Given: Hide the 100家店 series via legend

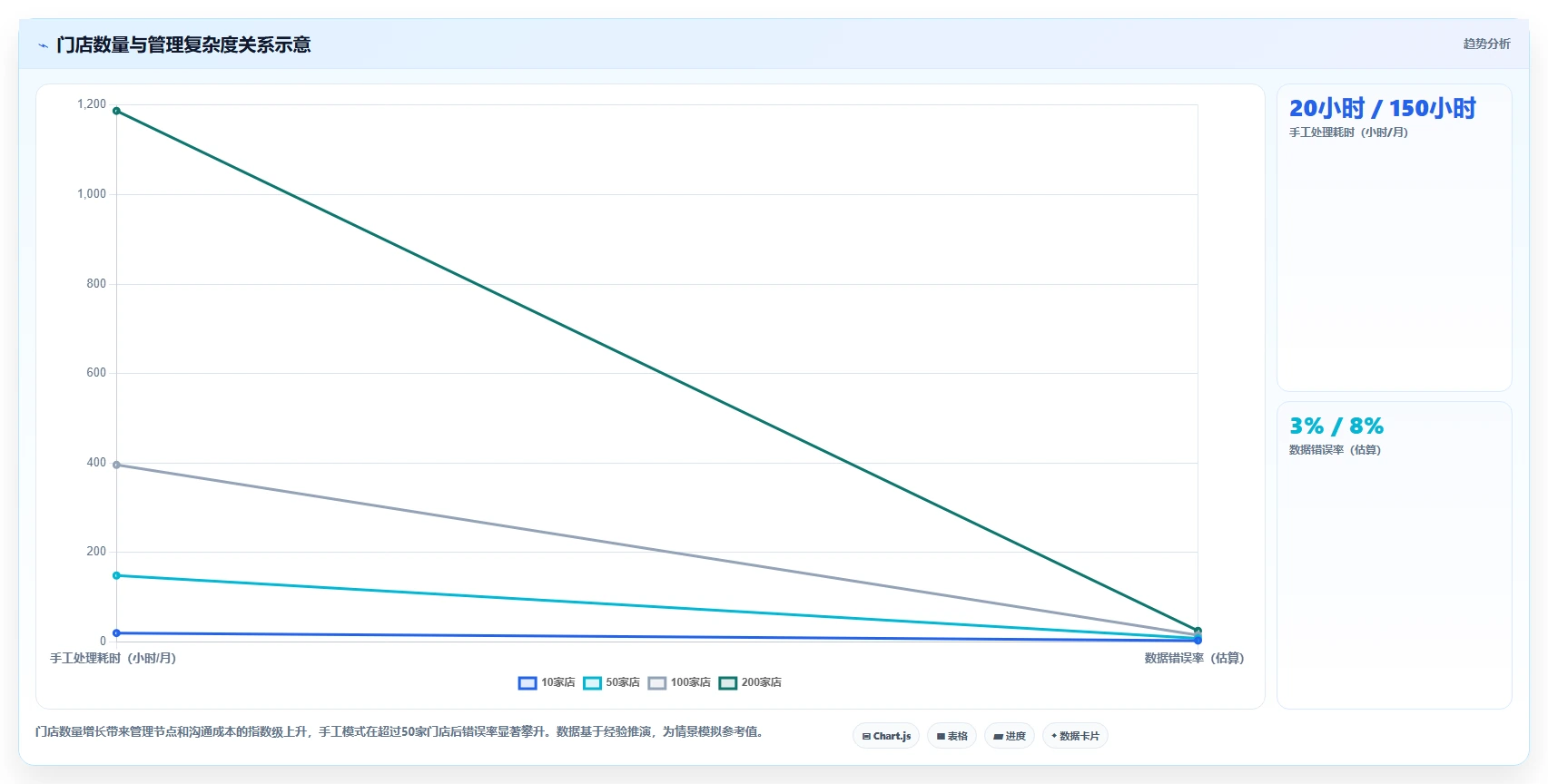Looking at the screenshot, I should click(x=679, y=682).
